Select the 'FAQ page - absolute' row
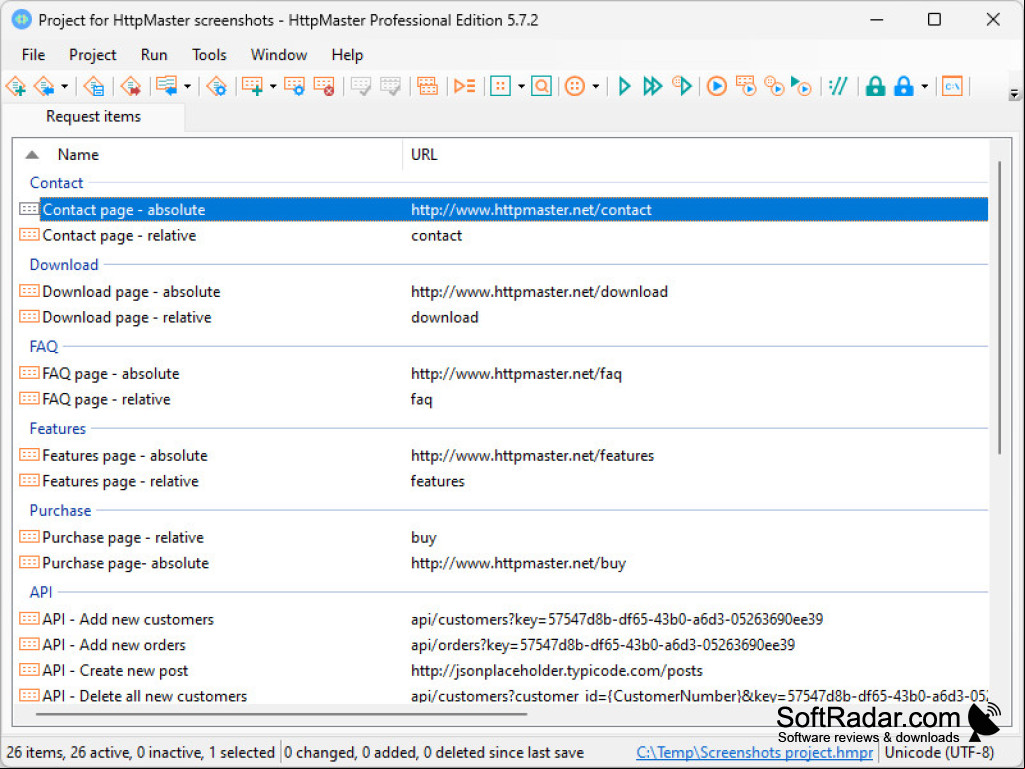 [x=503, y=373]
